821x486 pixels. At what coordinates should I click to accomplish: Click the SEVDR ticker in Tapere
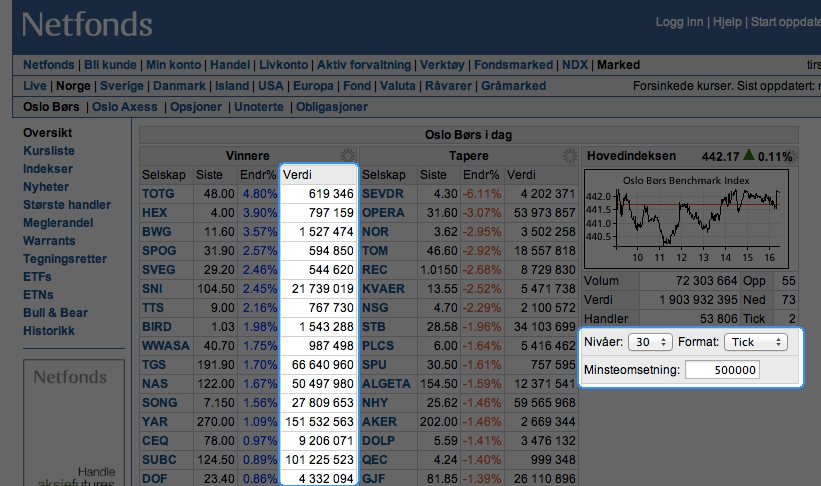pyautogui.click(x=383, y=194)
